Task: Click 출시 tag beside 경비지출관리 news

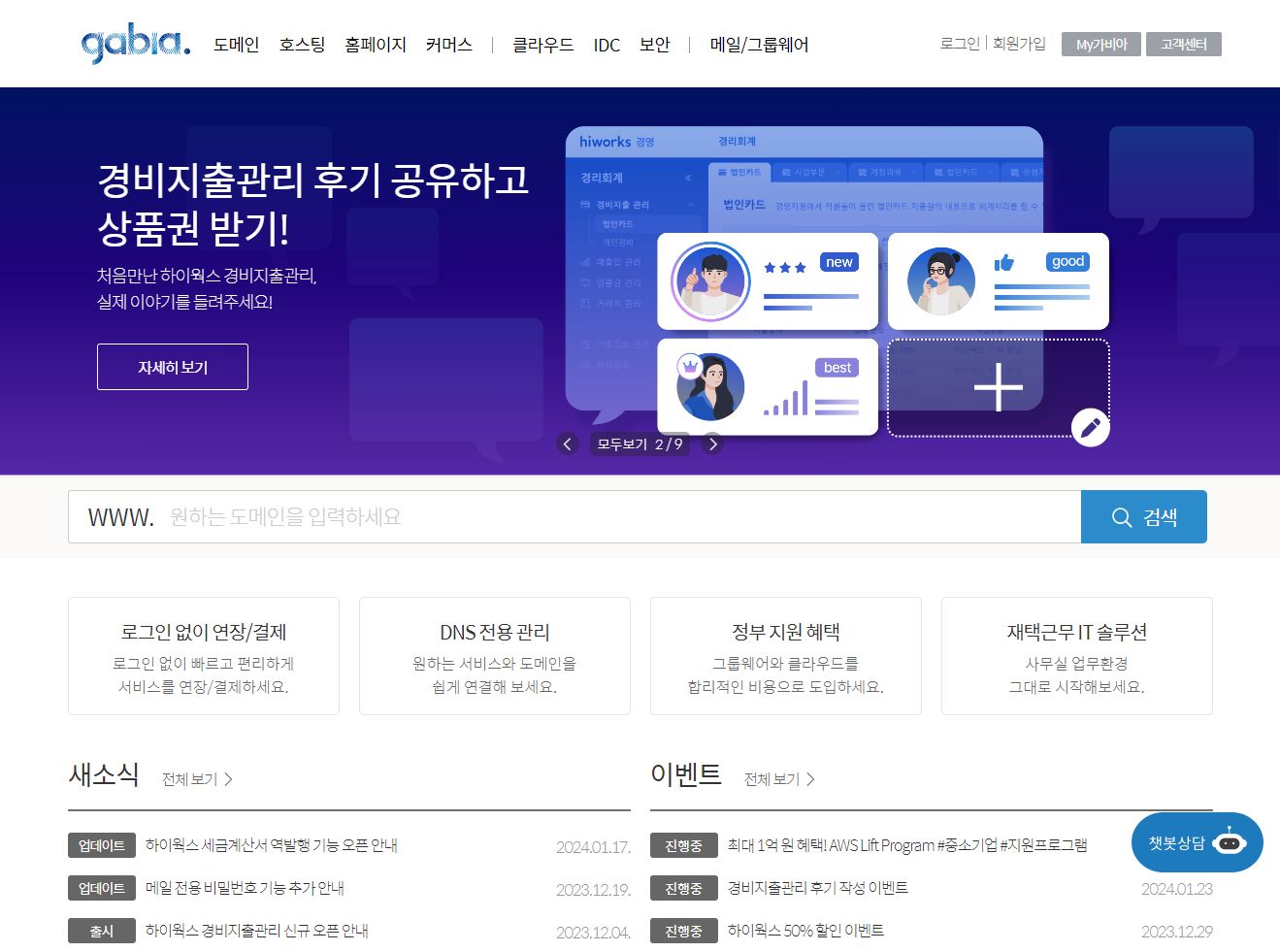Action: click(102, 931)
